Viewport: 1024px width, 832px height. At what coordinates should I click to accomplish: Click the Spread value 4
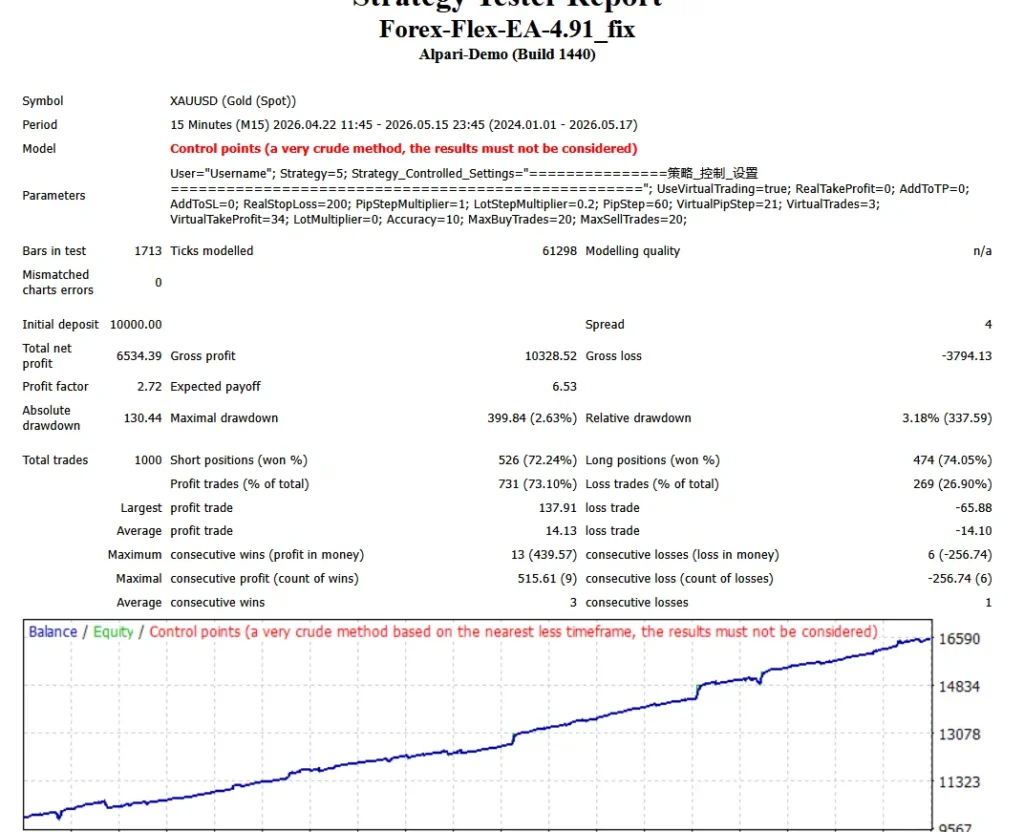988,325
